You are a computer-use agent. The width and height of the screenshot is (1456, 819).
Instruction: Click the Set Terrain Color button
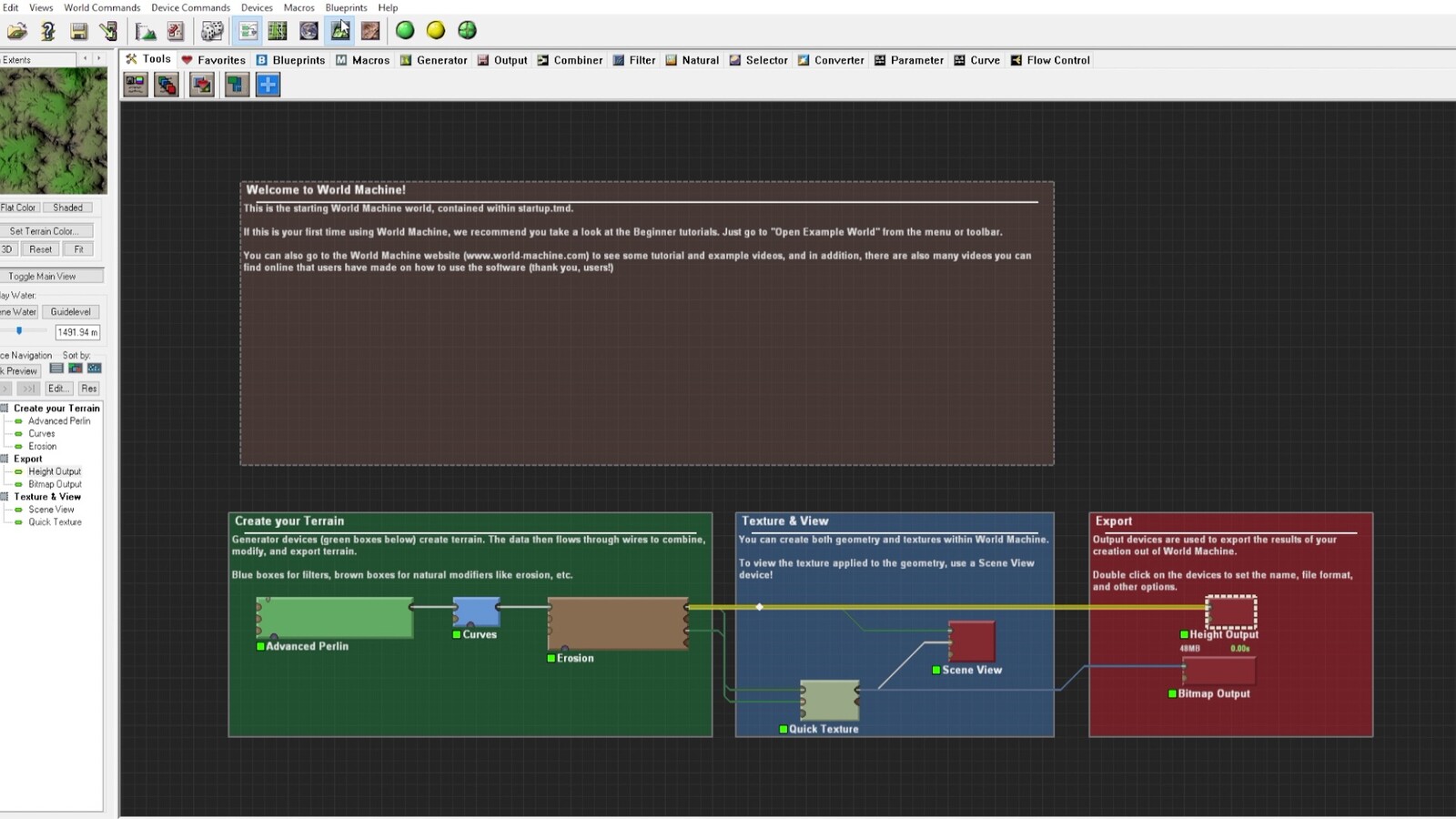click(x=45, y=231)
